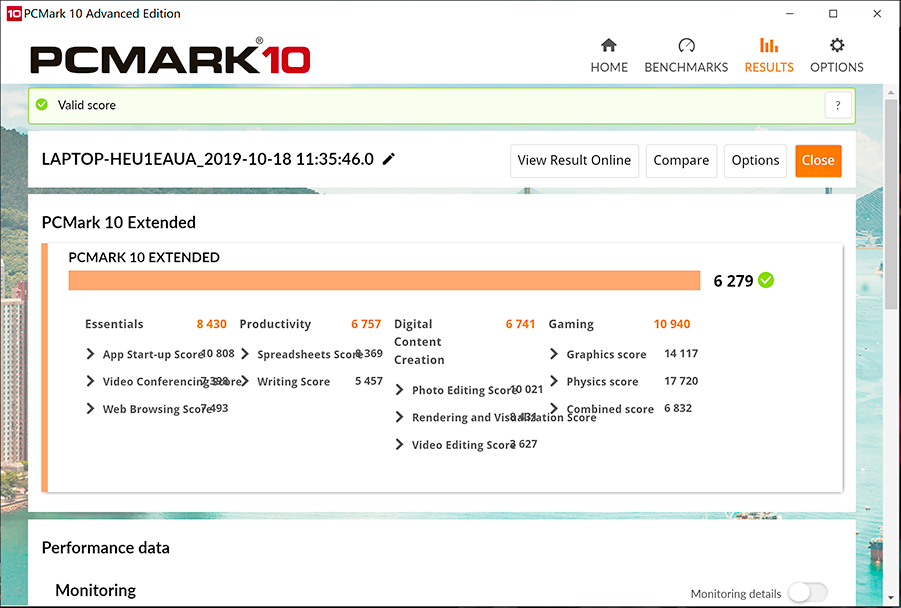901x608 pixels.
Task: Click the result name LAPTOP-HEU1EAUA text
Action: coord(207,159)
